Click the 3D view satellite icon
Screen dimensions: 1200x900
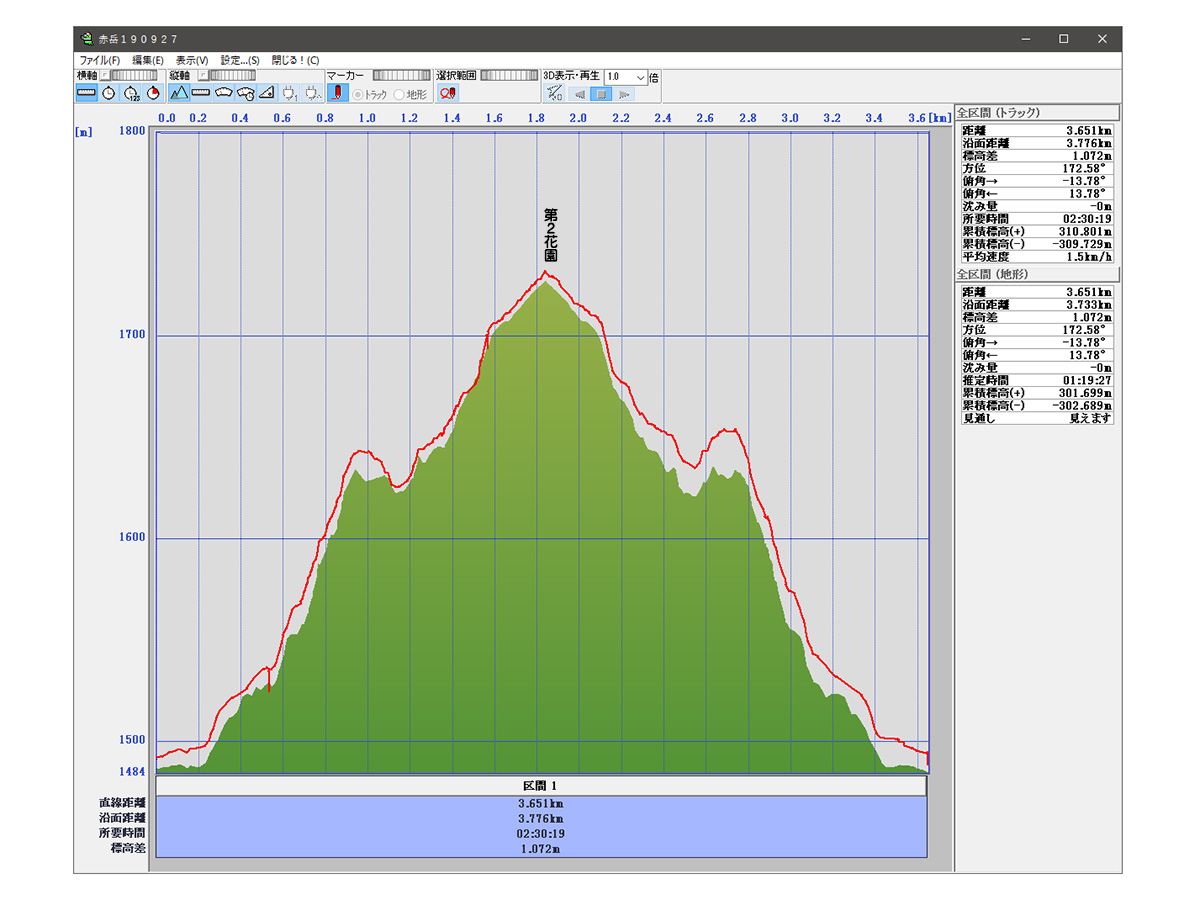555,93
